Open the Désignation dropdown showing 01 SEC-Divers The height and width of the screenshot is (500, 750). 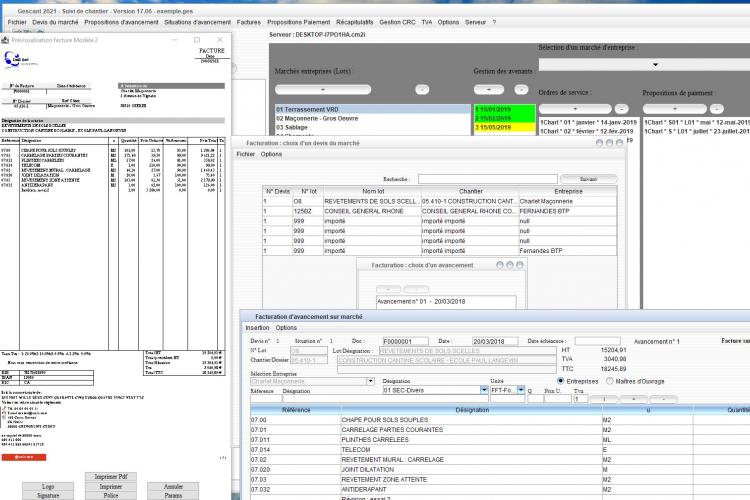pyautogui.click(x=484, y=390)
